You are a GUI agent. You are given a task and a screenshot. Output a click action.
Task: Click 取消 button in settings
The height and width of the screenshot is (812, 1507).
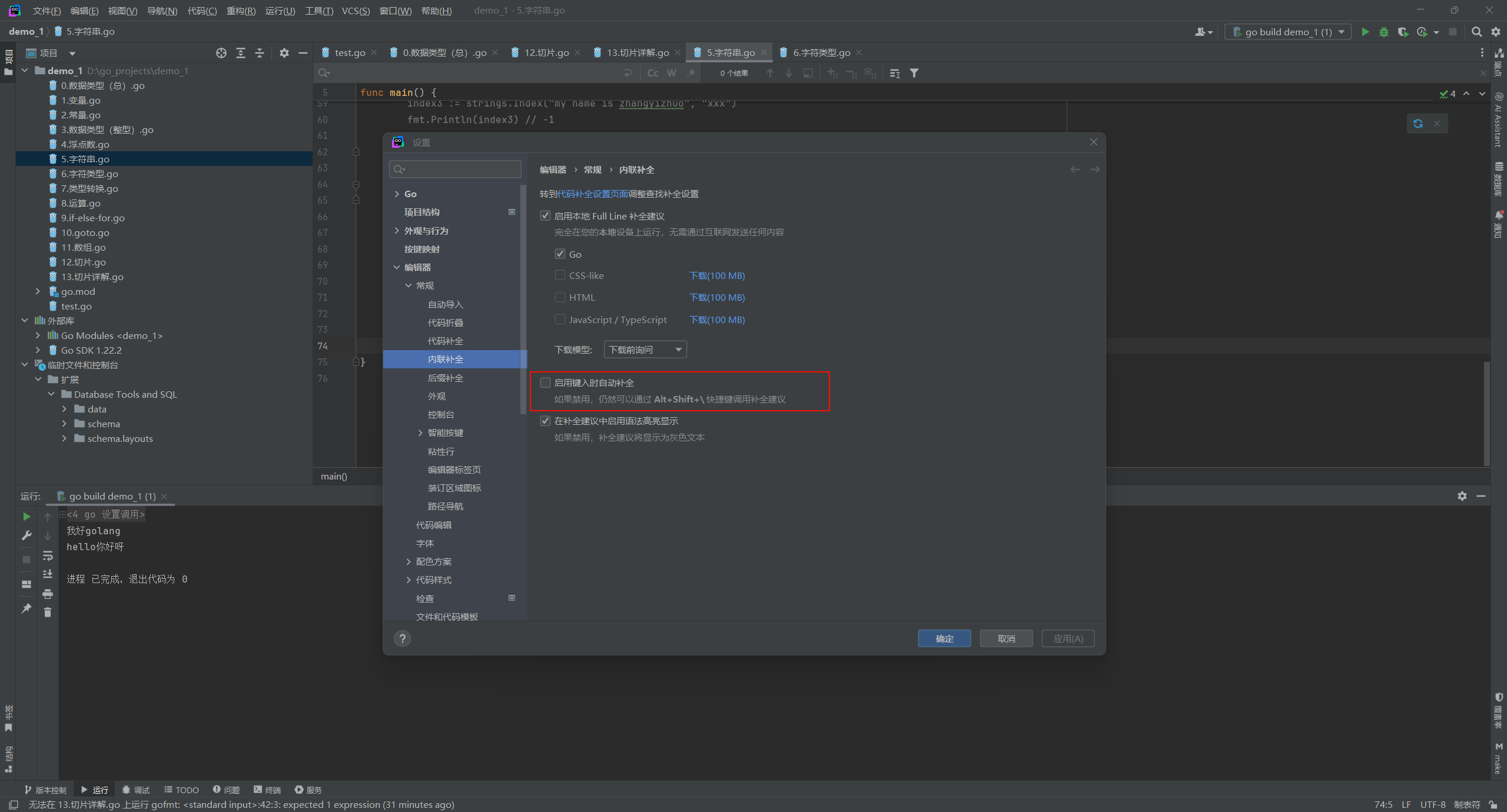[x=1006, y=638]
